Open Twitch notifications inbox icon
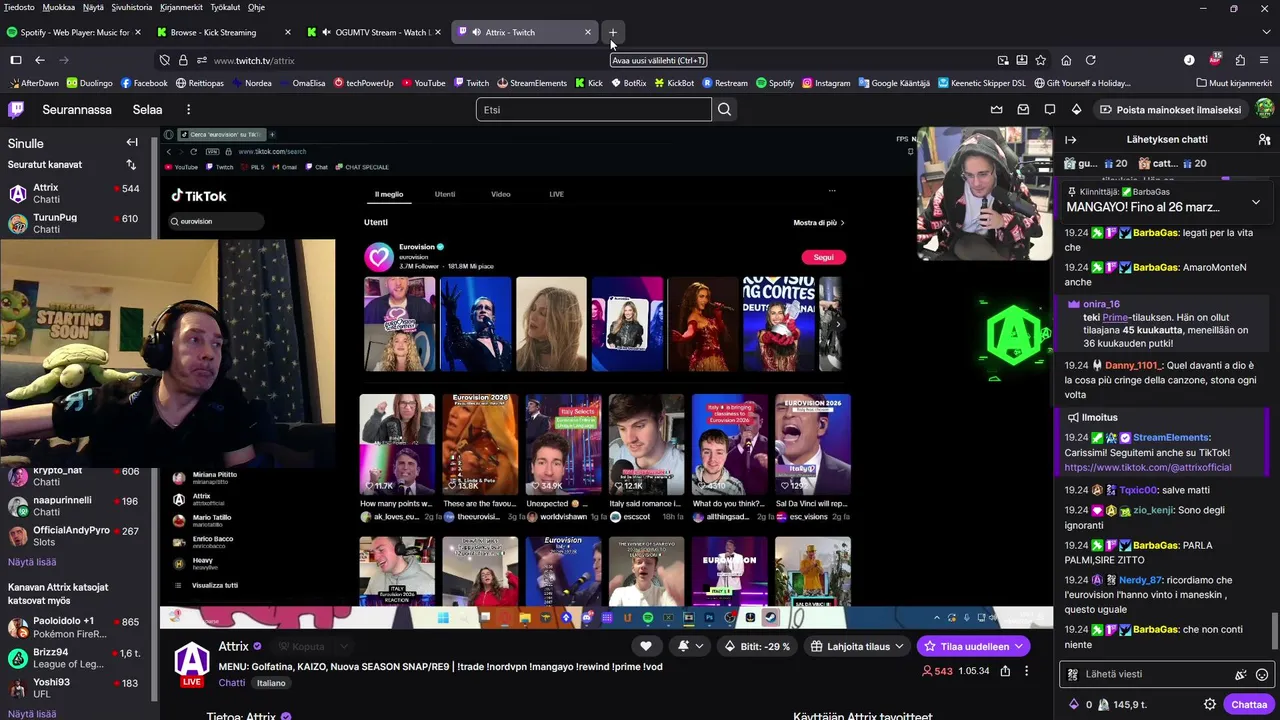 pos(1023,109)
